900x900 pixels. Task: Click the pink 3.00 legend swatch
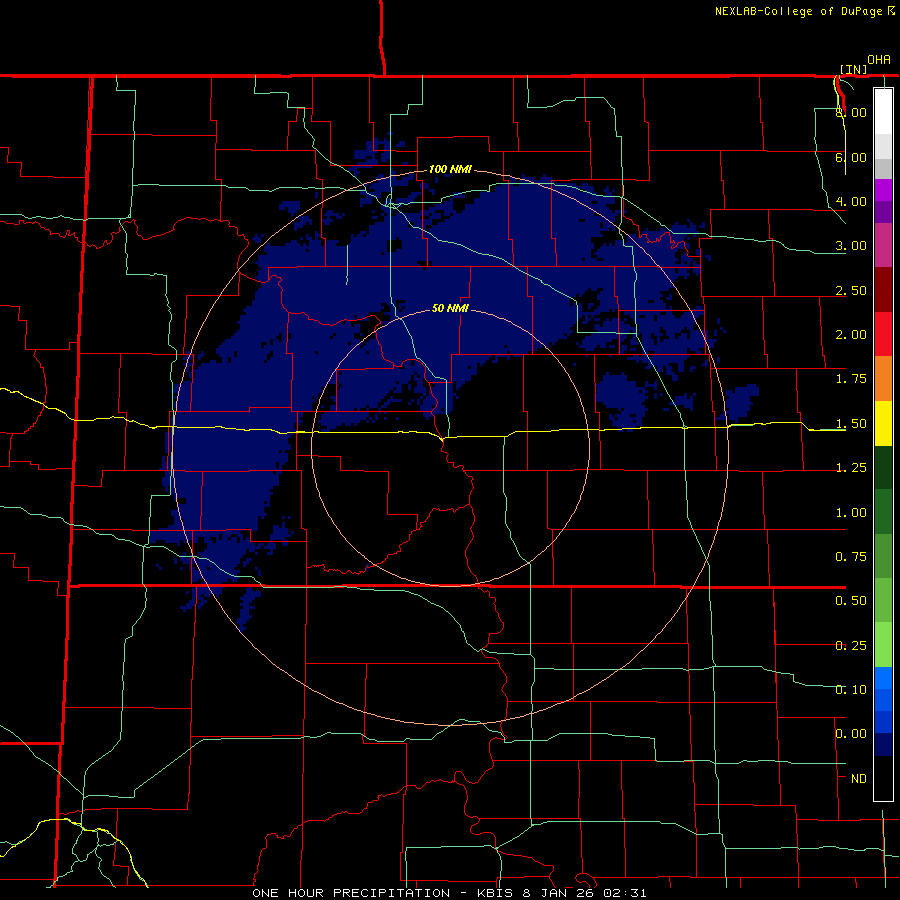pyautogui.click(x=883, y=245)
